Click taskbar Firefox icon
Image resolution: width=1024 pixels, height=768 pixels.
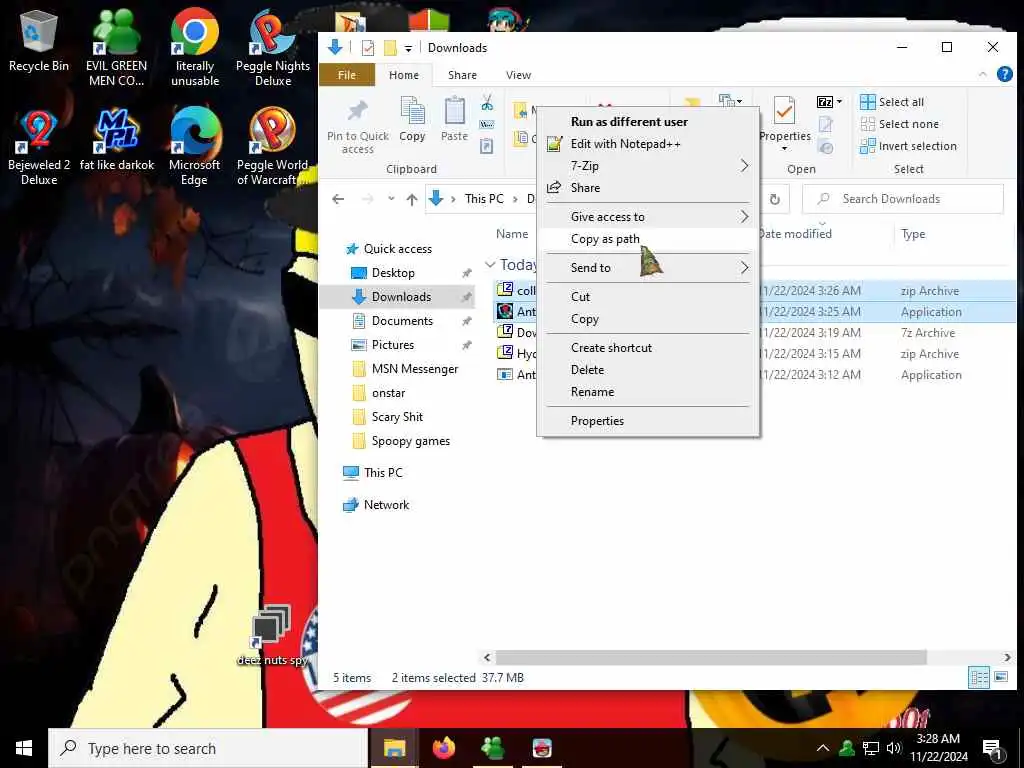pos(443,748)
